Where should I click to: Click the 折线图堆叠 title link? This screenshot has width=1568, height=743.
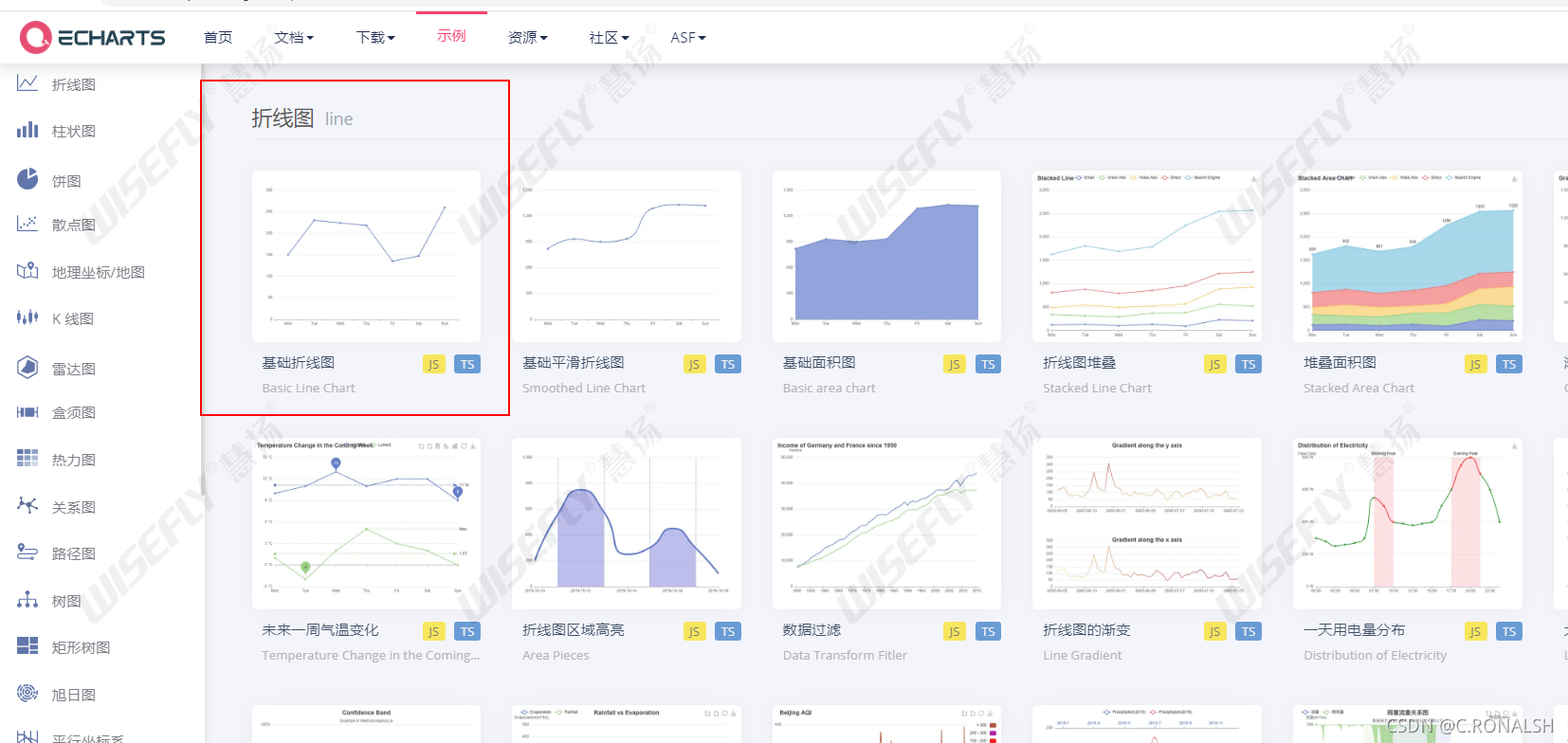tap(1079, 363)
